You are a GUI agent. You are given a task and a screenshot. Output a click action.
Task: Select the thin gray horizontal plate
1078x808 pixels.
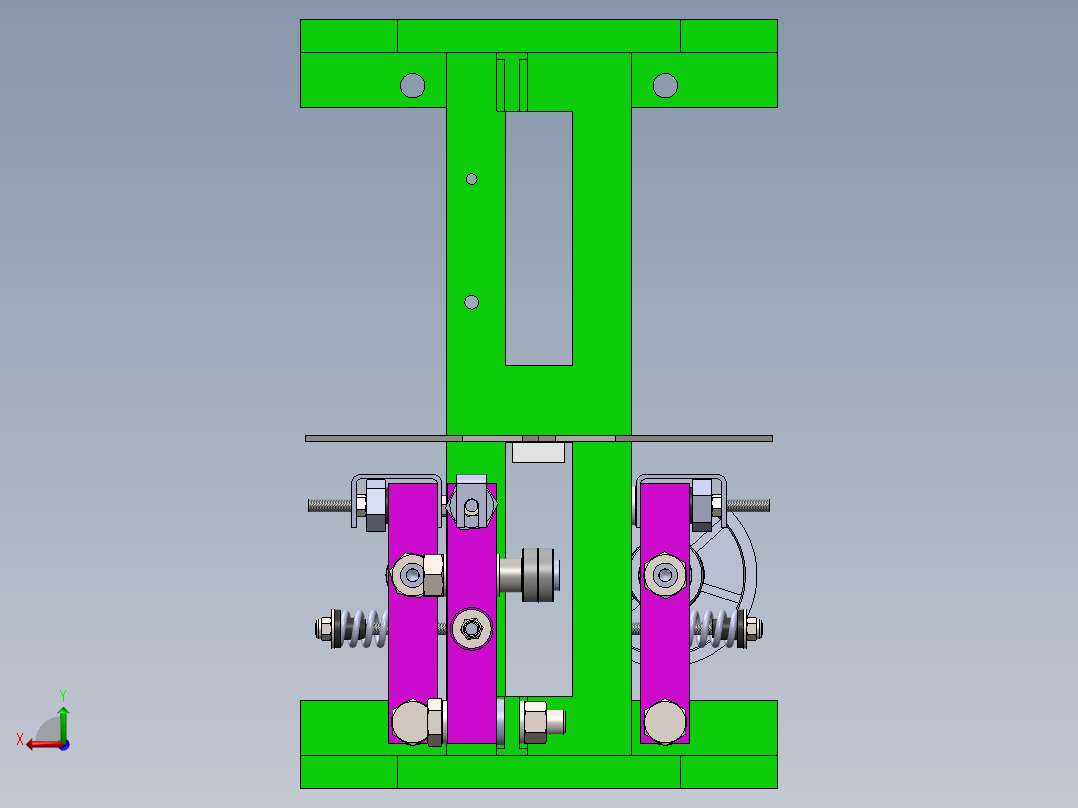point(539,438)
